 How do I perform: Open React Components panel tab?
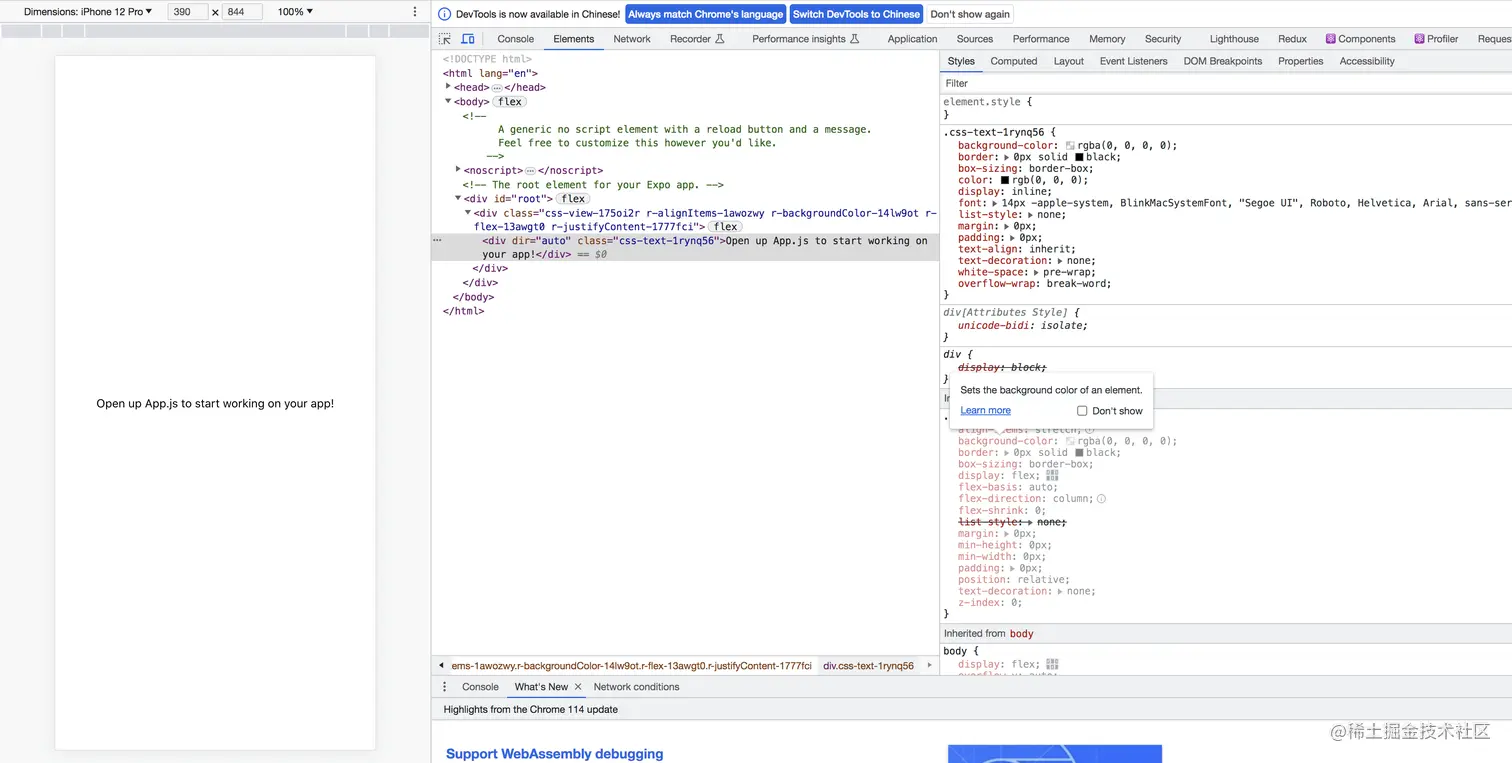[x=1360, y=39]
